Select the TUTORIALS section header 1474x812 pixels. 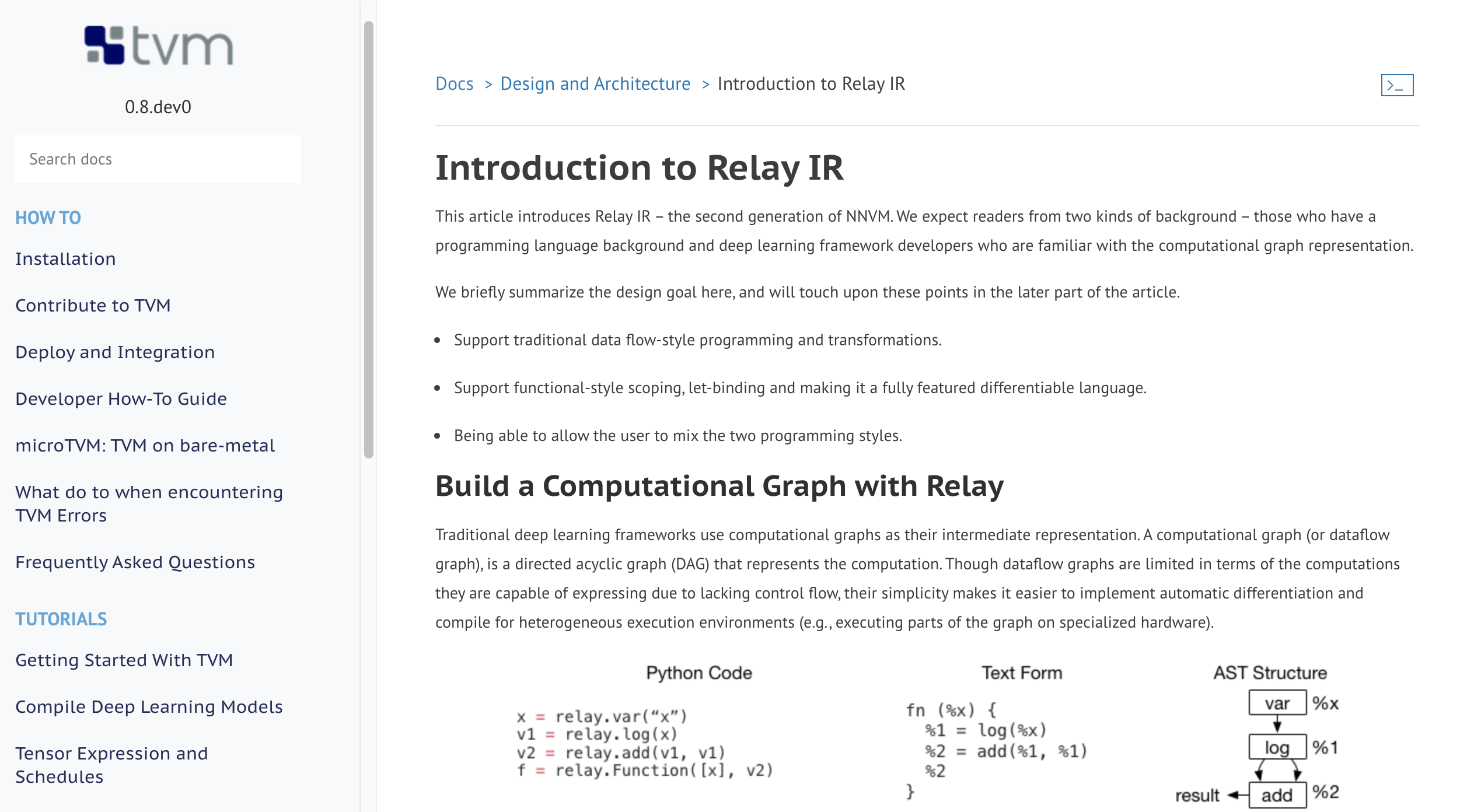tap(61, 619)
